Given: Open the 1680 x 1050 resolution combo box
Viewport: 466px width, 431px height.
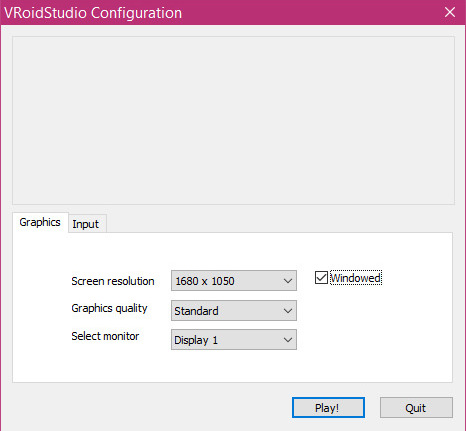Looking at the screenshot, I should pyautogui.click(x=234, y=281).
